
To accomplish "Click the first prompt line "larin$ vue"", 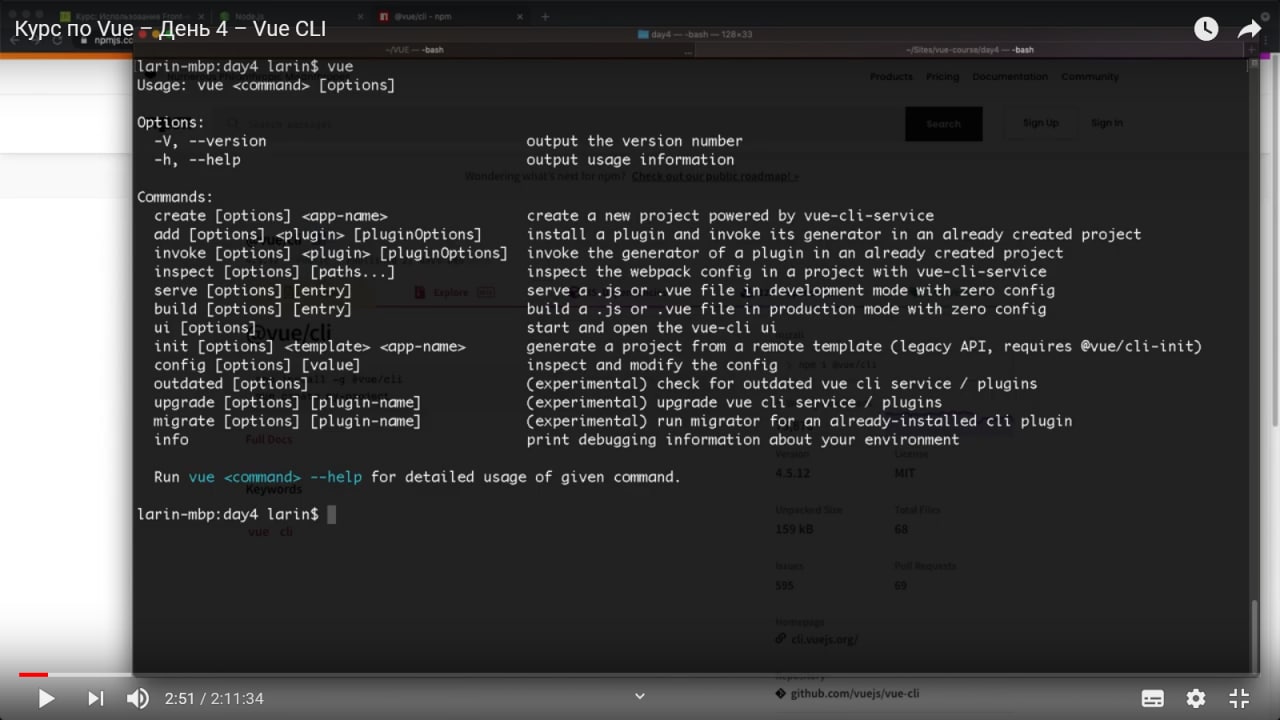I will 245,67.
